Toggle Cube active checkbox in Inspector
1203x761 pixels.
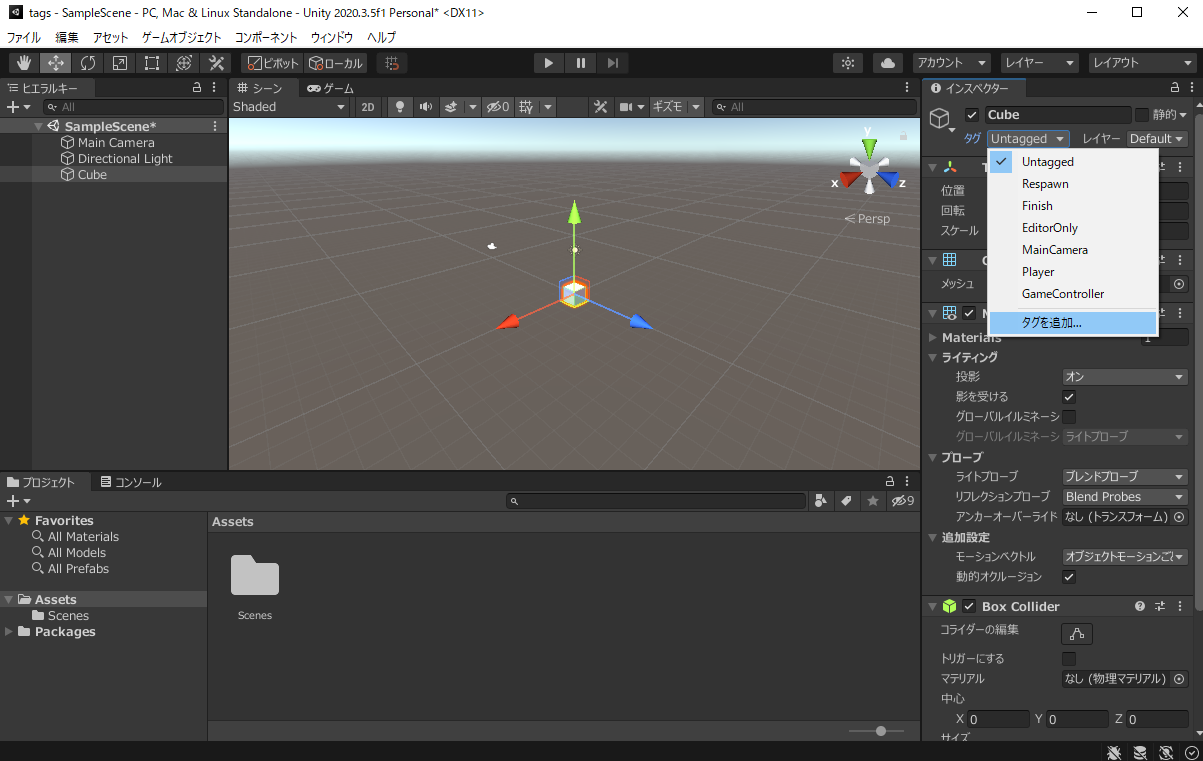(972, 115)
